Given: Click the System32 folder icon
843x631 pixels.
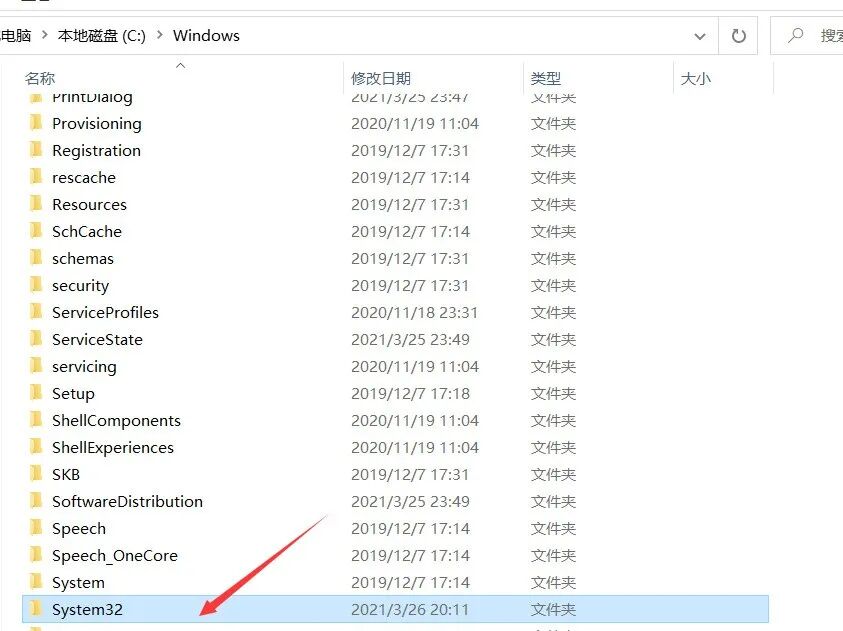Looking at the screenshot, I should [36, 608].
